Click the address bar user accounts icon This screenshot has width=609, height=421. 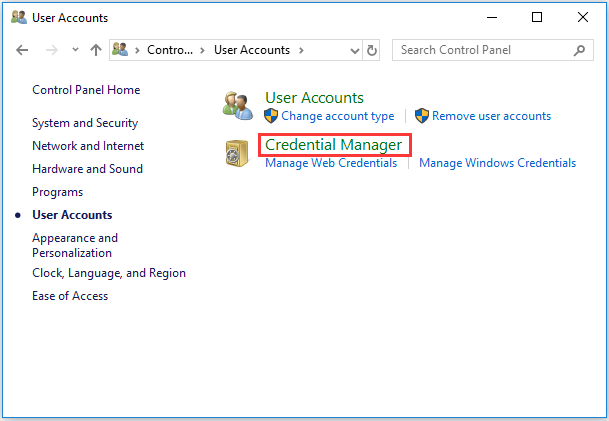coord(120,50)
